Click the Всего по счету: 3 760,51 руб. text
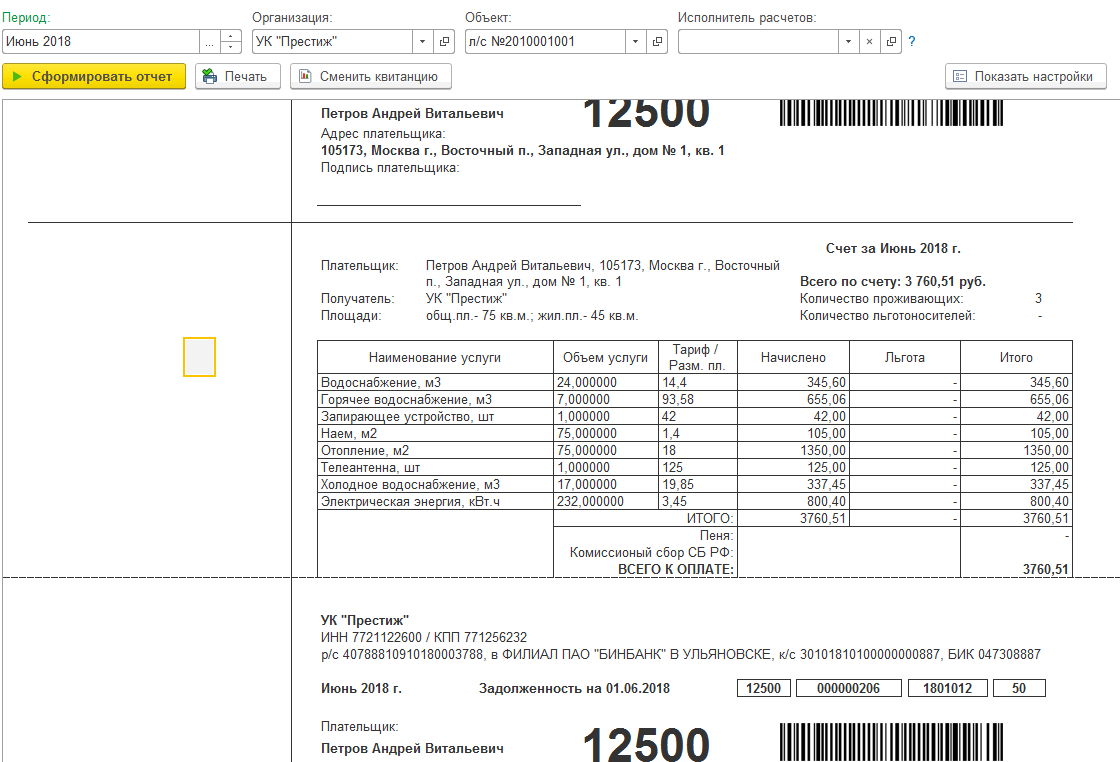 point(892,281)
